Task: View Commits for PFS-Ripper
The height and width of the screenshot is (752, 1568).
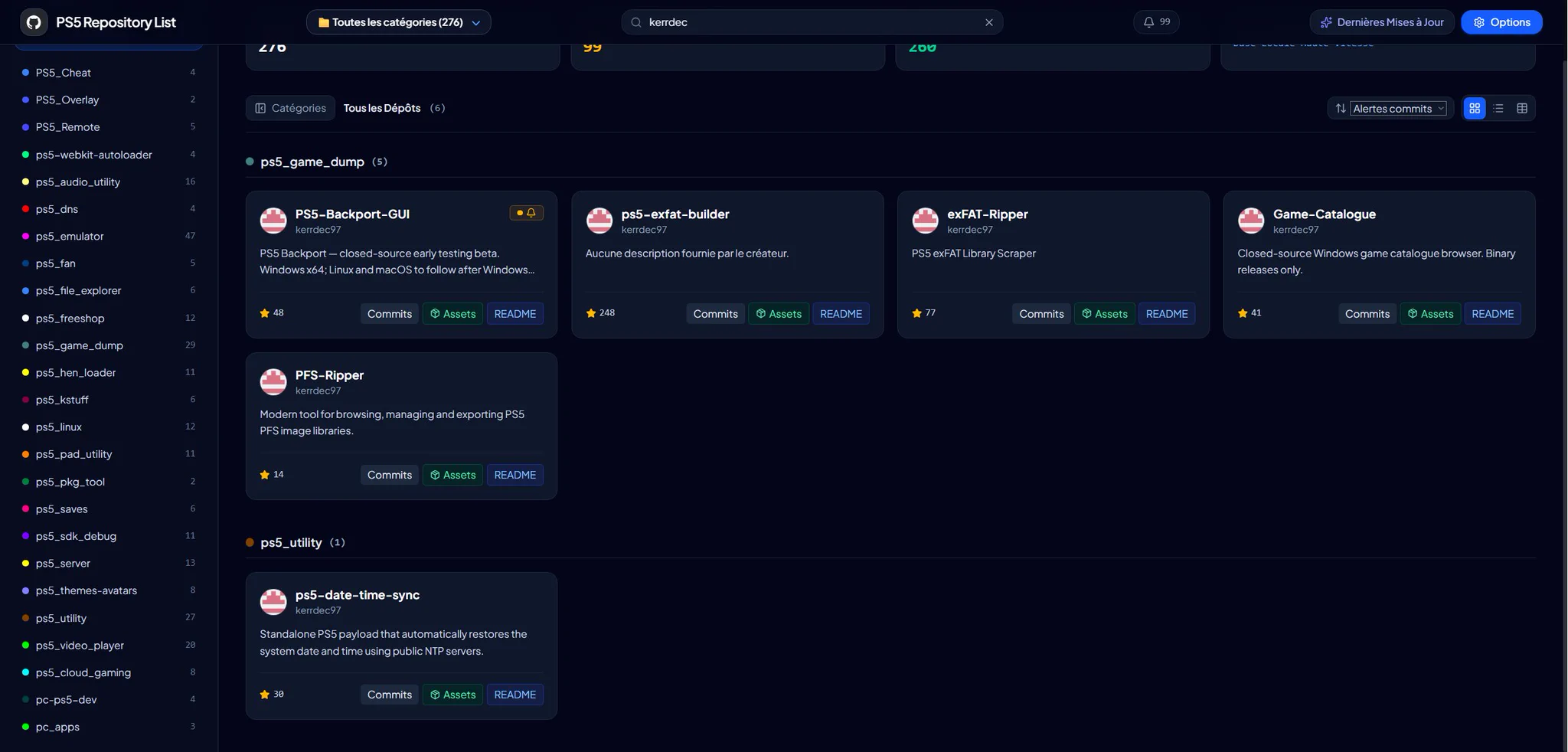Action: 390,475
